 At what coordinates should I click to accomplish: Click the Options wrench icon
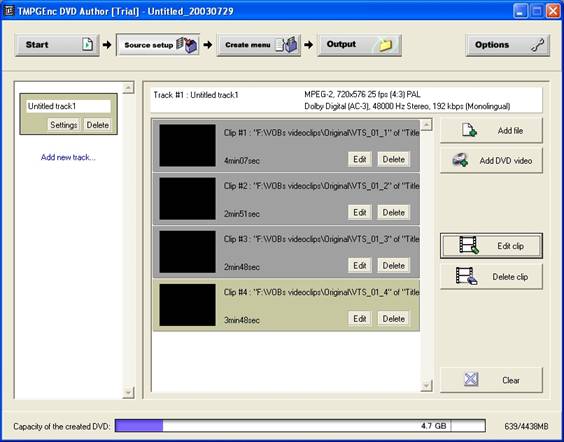[537, 45]
